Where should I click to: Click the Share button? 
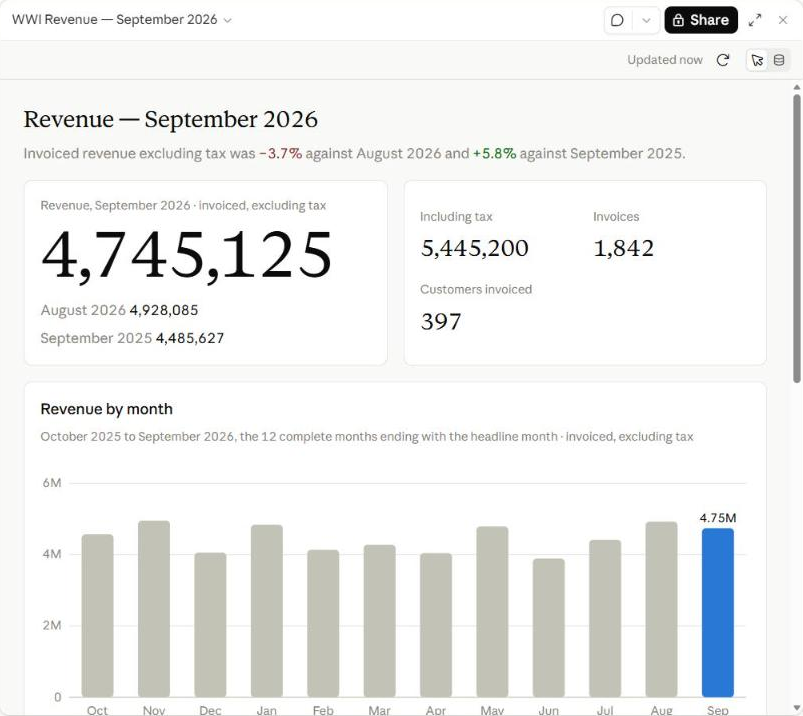point(701,20)
